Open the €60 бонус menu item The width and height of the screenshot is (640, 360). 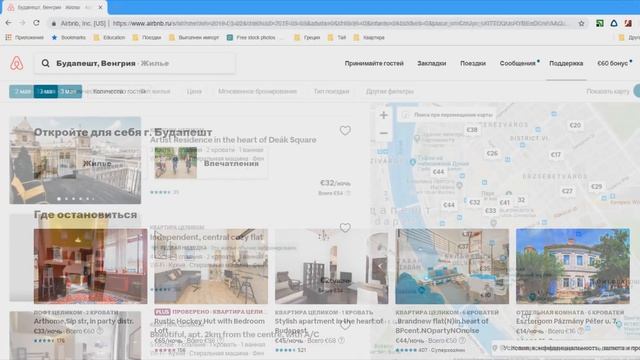click(x=612, y=63)
